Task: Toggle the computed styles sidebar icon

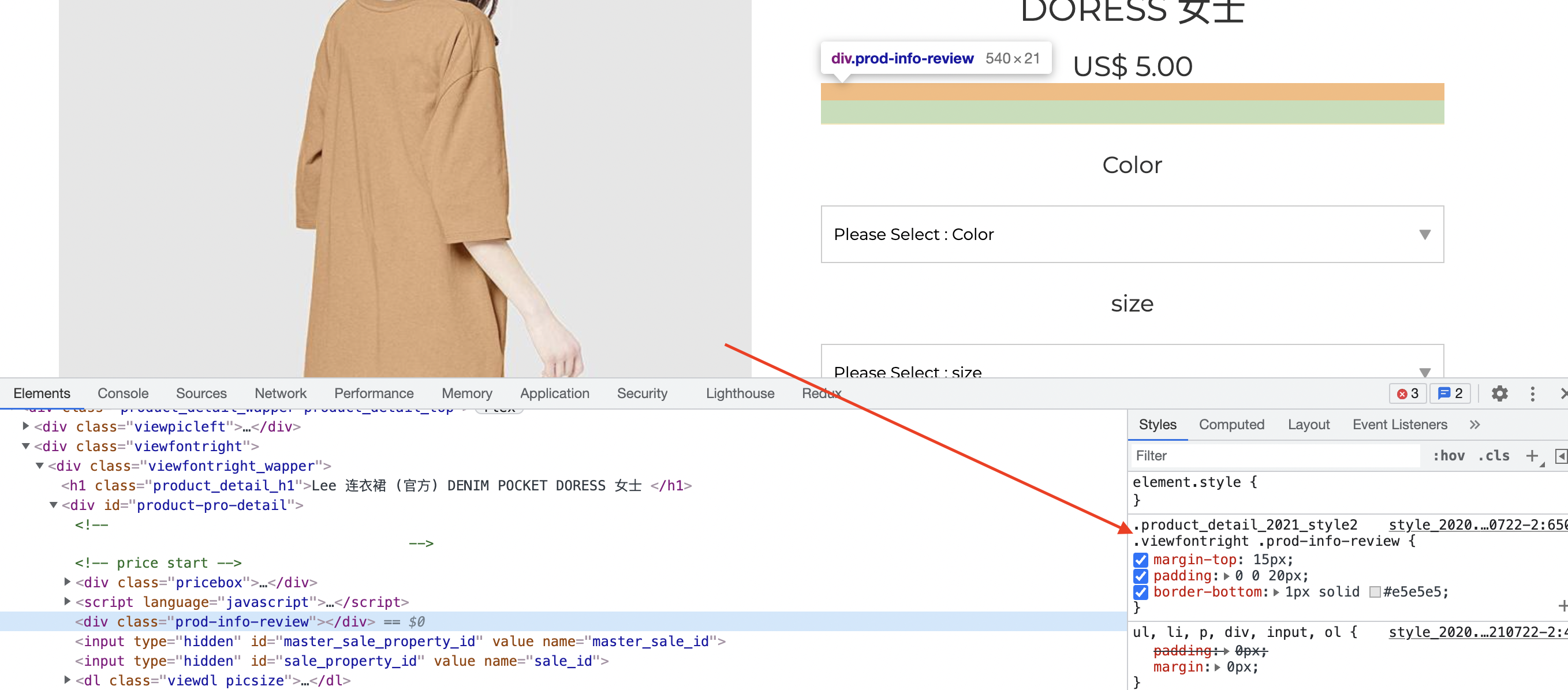Action: coord(1560,456)
